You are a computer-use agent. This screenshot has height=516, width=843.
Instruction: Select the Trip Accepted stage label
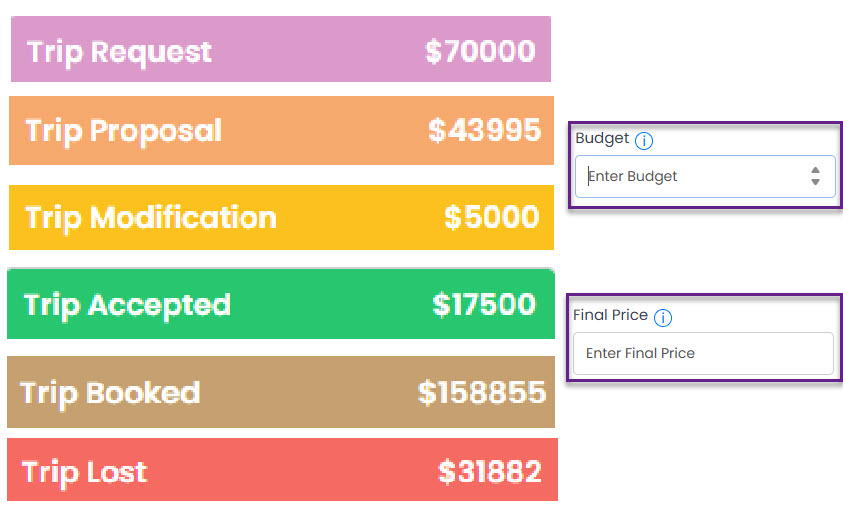(127, 305)
